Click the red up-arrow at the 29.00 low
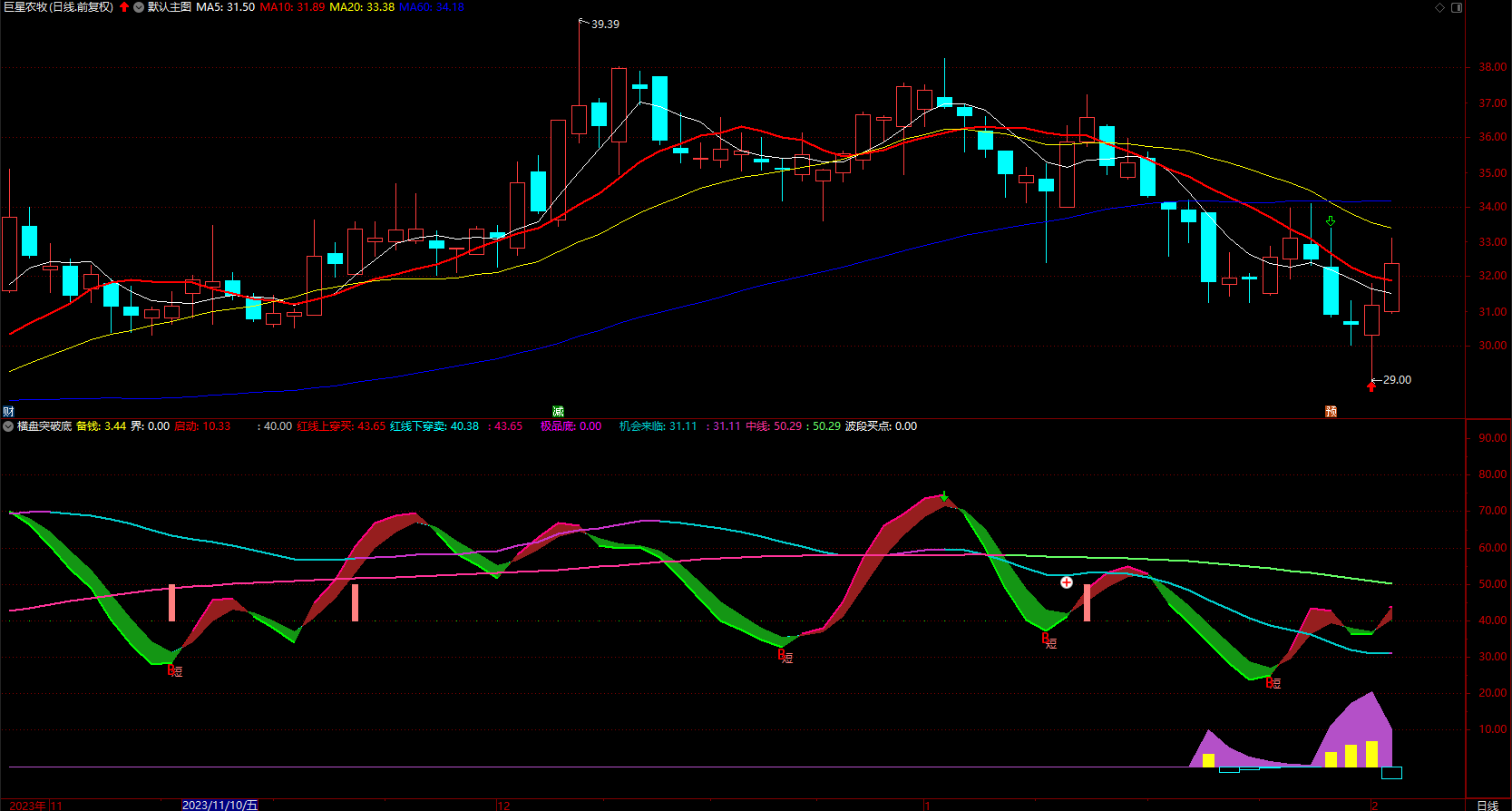 (x=1371, y=386)
